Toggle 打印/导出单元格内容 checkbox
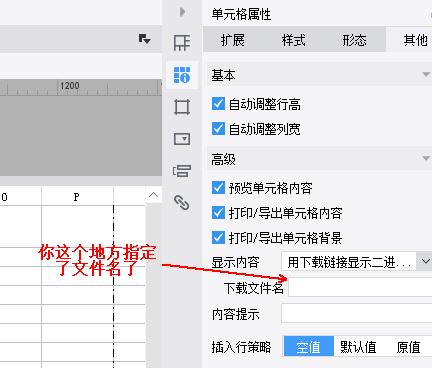The height and width of the screenshot is (368, 432). [x=218, y=213]
